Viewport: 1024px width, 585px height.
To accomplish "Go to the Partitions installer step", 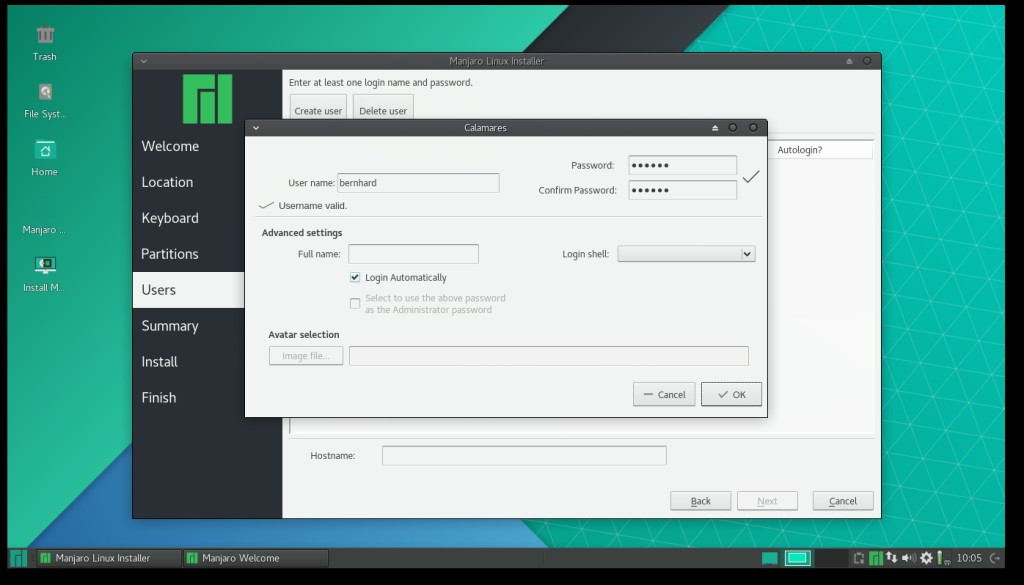I will (170, 254).
